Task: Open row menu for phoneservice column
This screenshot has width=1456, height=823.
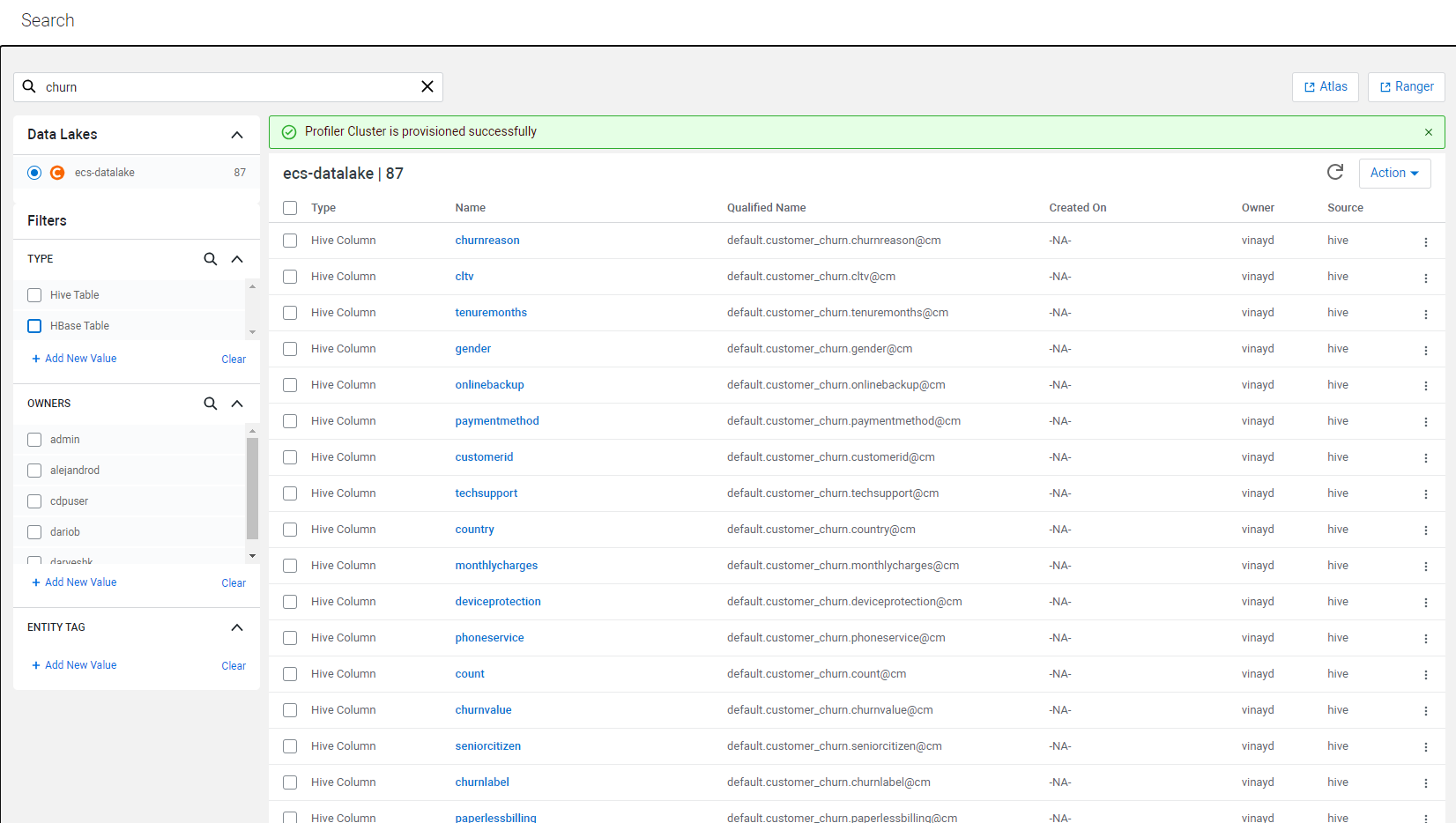Action: 1426,639
